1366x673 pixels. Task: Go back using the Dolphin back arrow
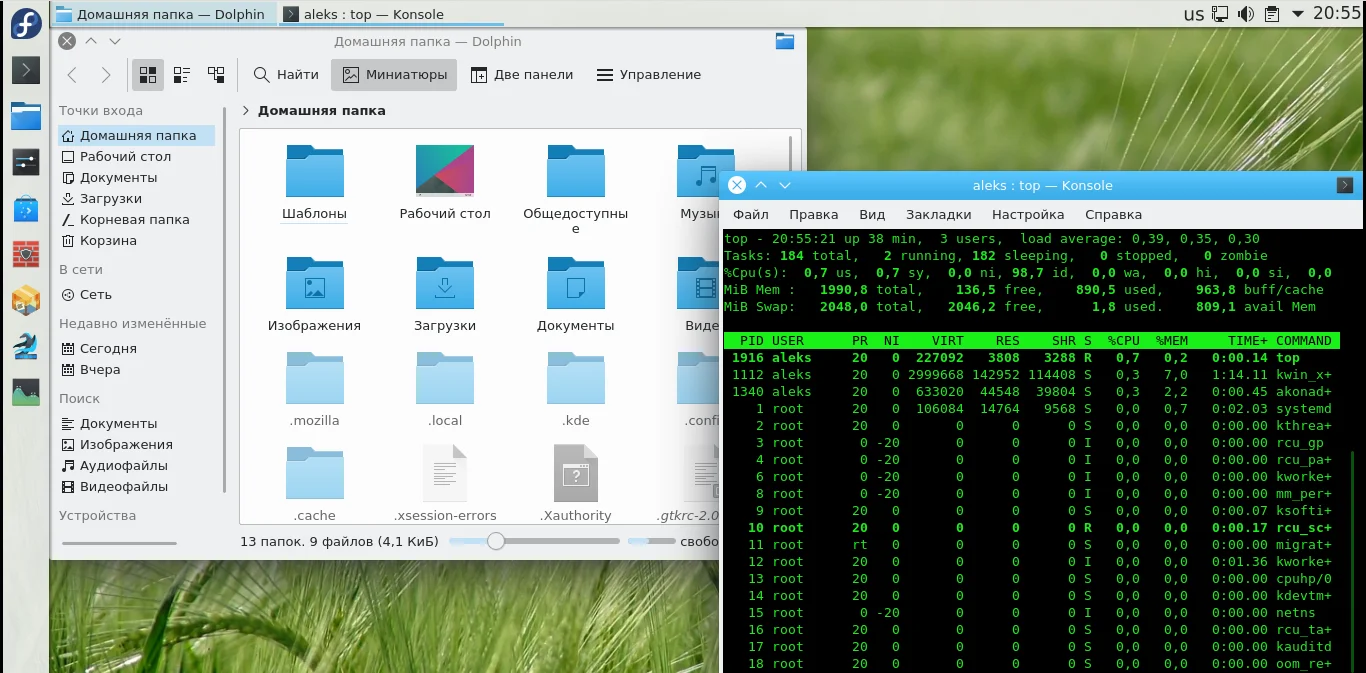72,75
